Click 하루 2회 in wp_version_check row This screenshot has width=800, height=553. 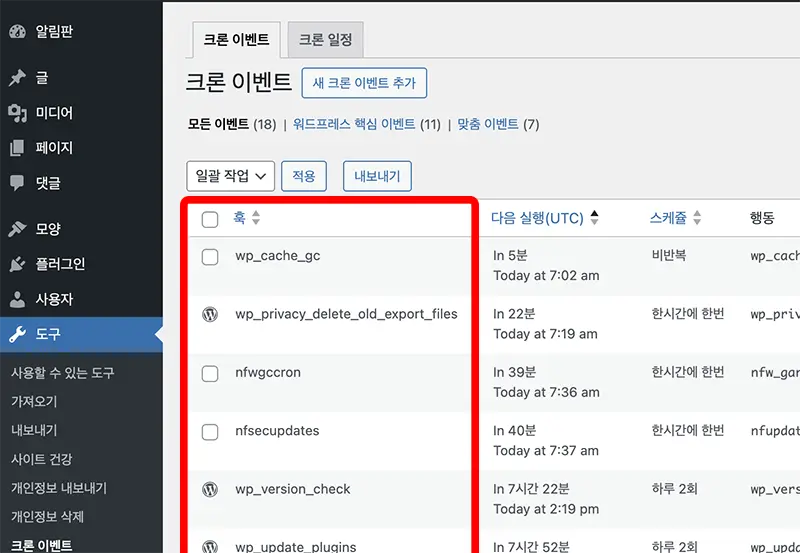(674, 489)
